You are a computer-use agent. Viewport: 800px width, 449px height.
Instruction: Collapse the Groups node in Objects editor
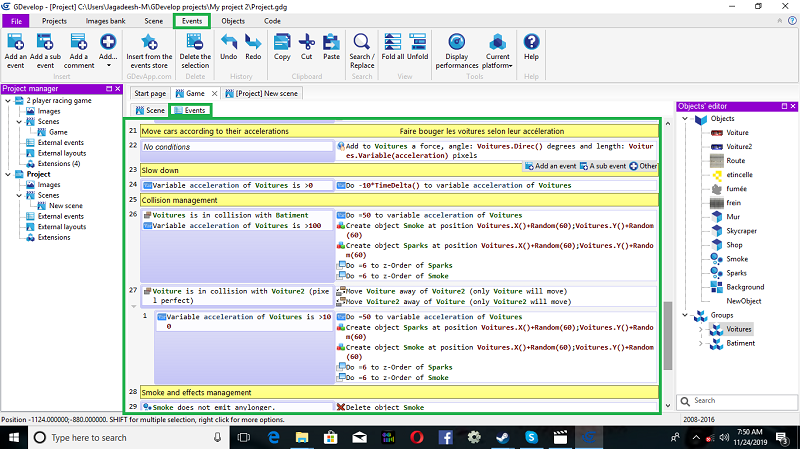[685, 314]
